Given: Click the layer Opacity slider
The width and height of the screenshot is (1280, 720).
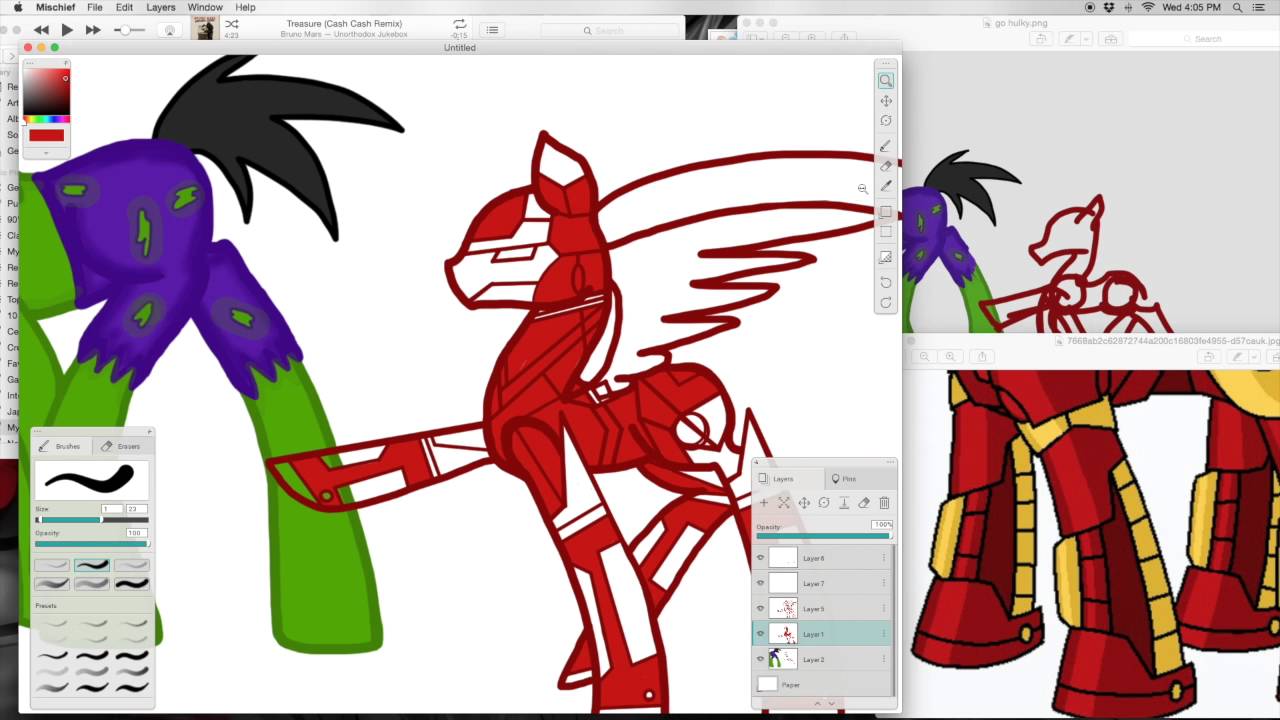Looking at the screenshot, I should (824, 535).
